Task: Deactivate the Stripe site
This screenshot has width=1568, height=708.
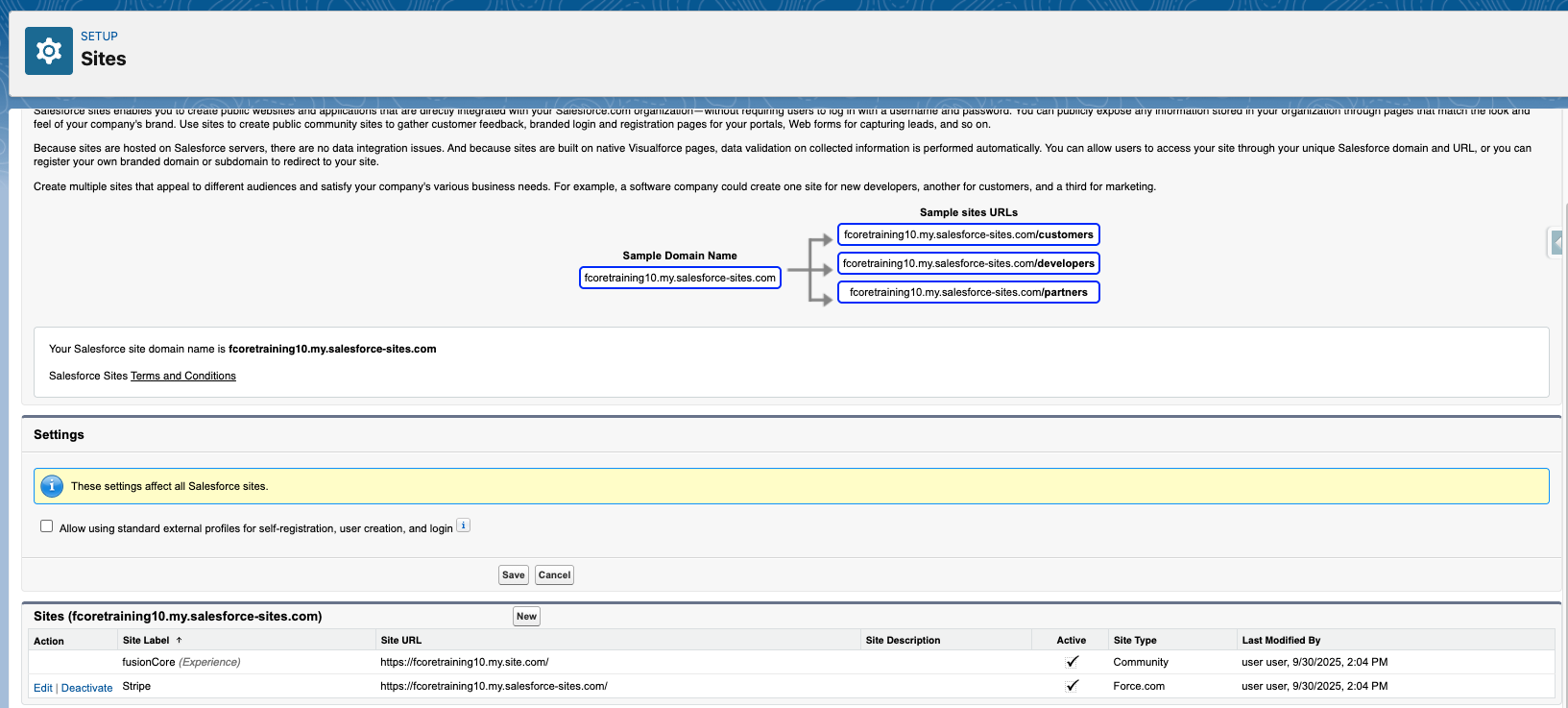Action: [86, 688]
